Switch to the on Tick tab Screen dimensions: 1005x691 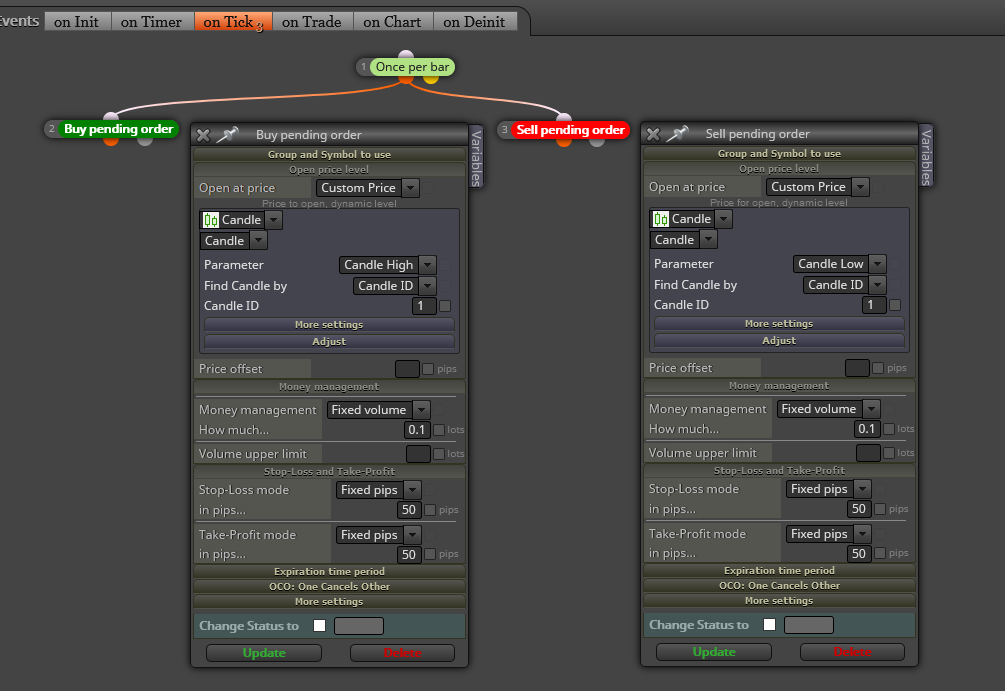click(233, 22)
